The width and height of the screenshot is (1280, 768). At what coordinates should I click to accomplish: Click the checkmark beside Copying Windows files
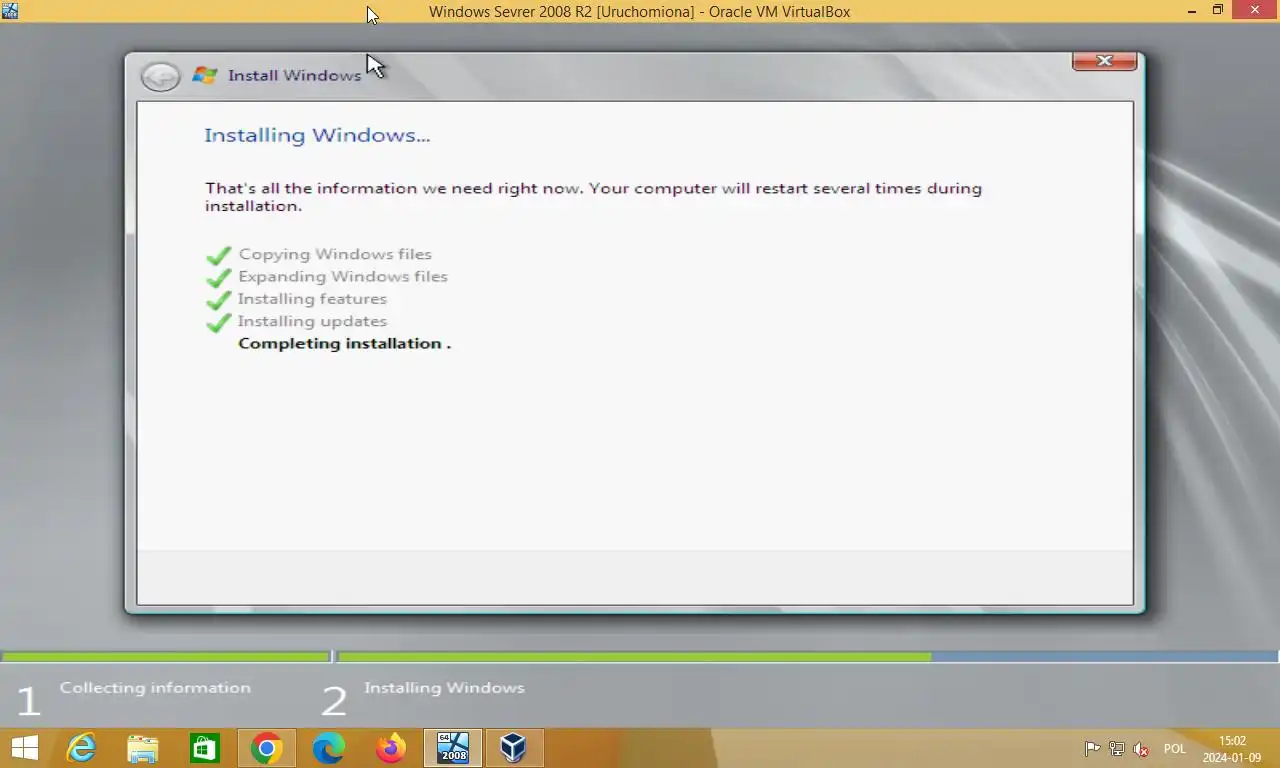(x=219, y=255)
